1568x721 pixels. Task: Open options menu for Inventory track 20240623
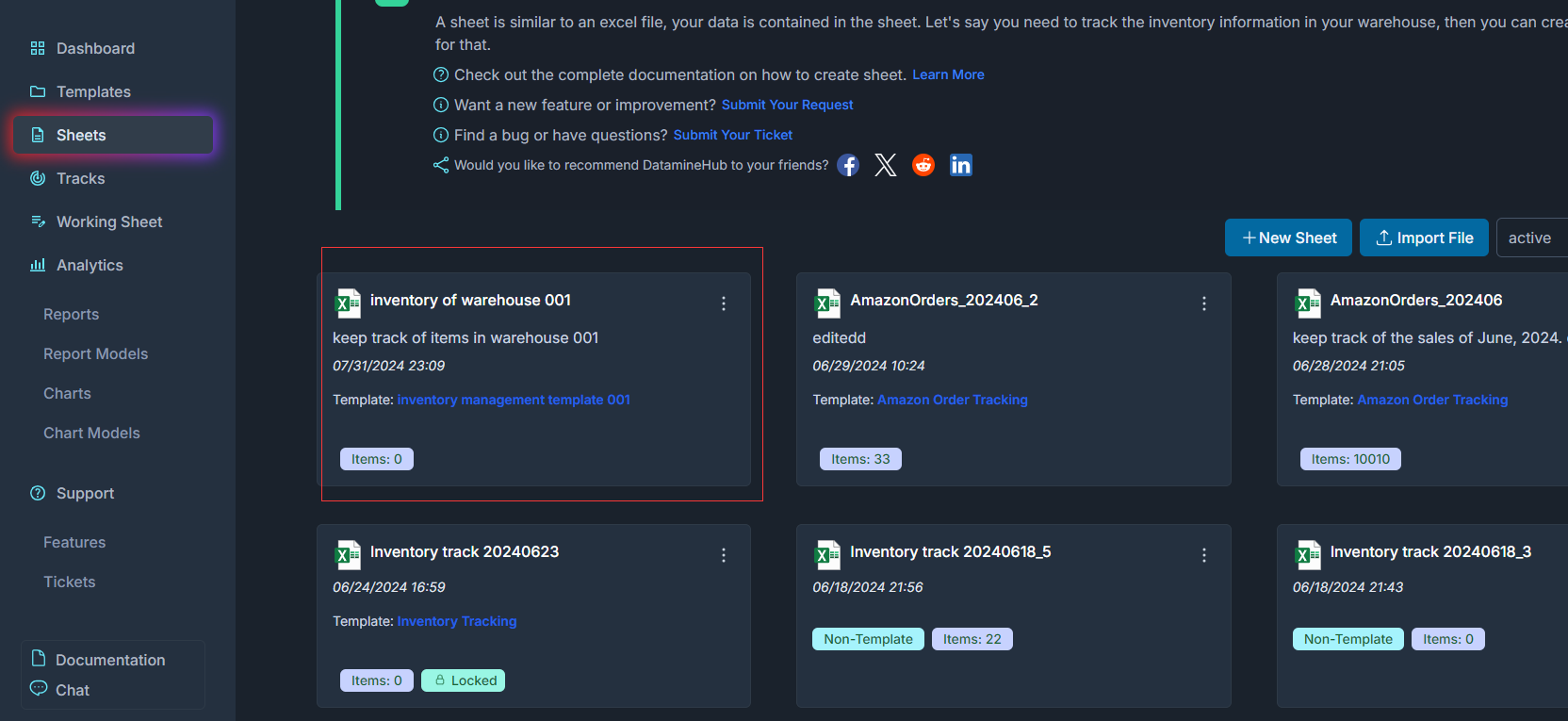[x=724, y=555]
